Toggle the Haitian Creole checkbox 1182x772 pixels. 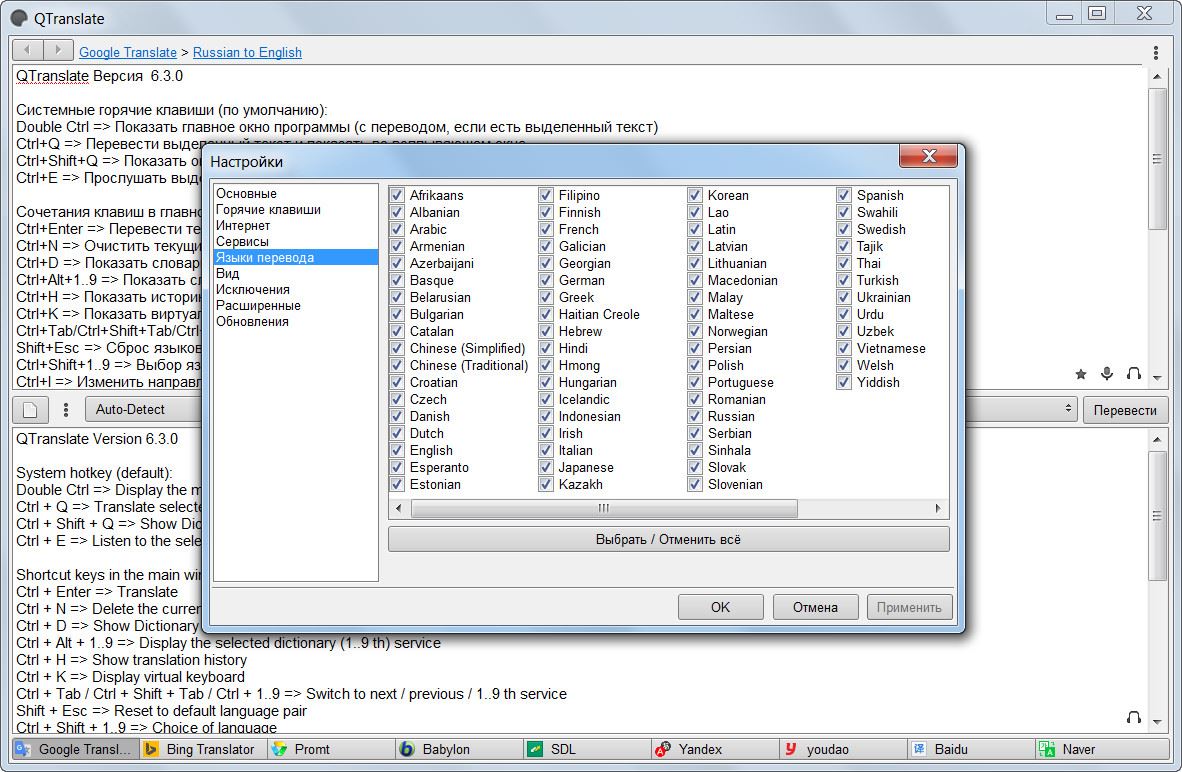tap(546, 314)
